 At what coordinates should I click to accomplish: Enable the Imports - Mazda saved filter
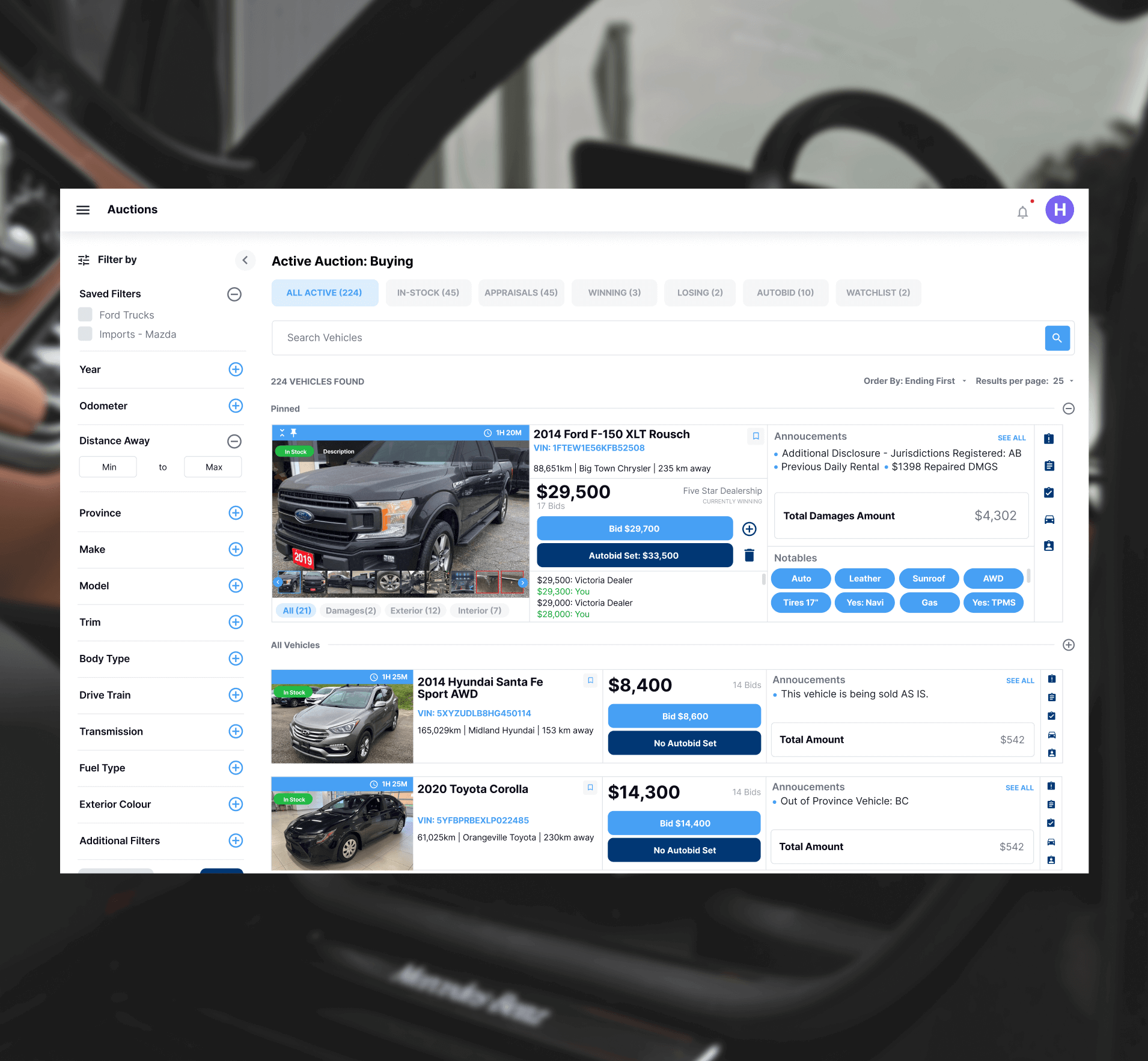pyautogui.click(x=85, y=334)
